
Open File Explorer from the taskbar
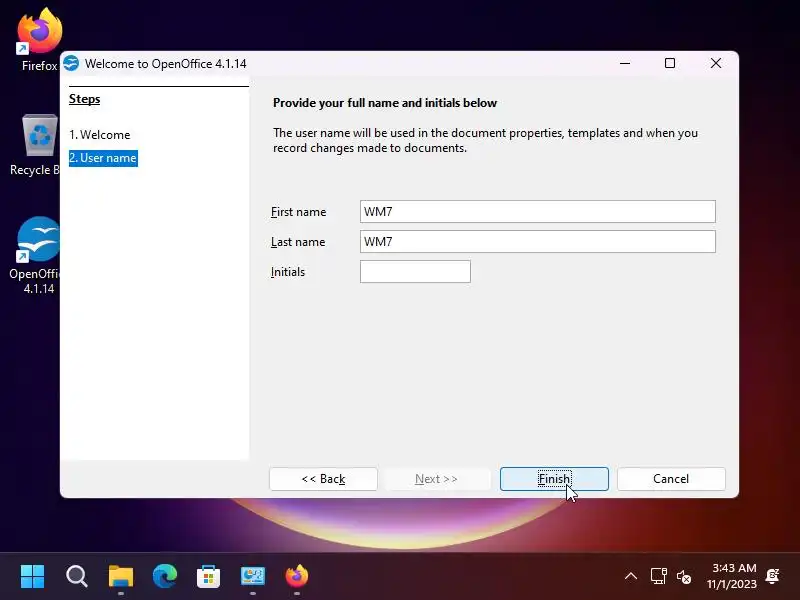tap(121, 577)
